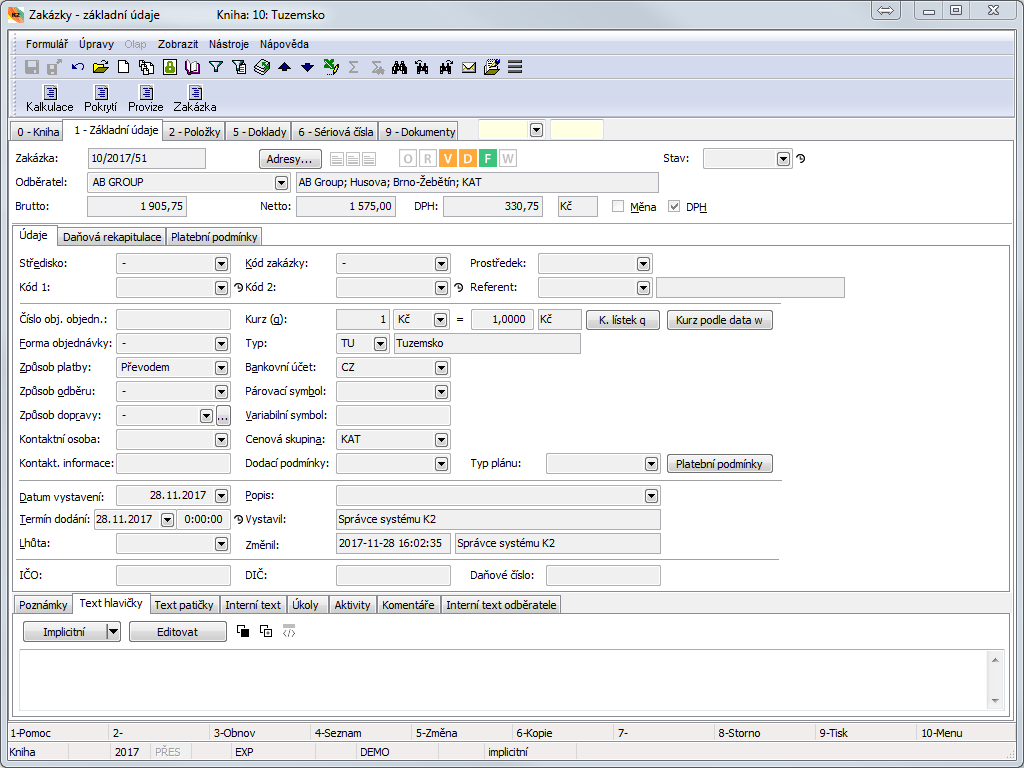Toggle the DPH checkbox

click(674, 206)
